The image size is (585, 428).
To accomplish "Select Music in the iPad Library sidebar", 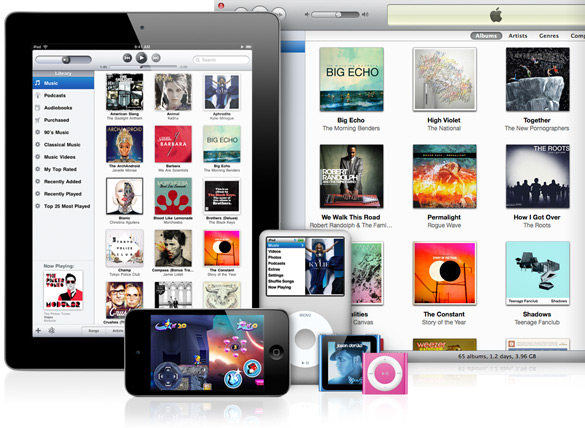I will [63, 83].
